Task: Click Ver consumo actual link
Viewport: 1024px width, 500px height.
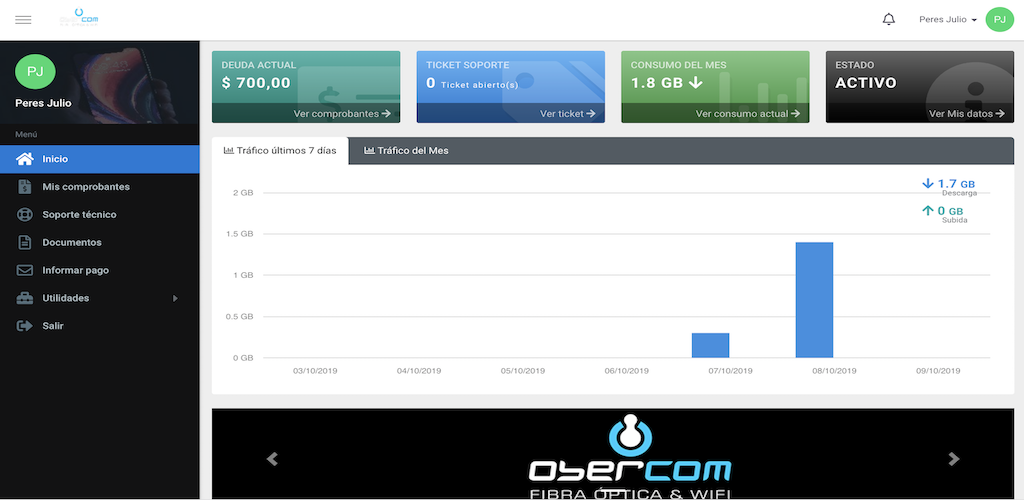Action: 748,114
